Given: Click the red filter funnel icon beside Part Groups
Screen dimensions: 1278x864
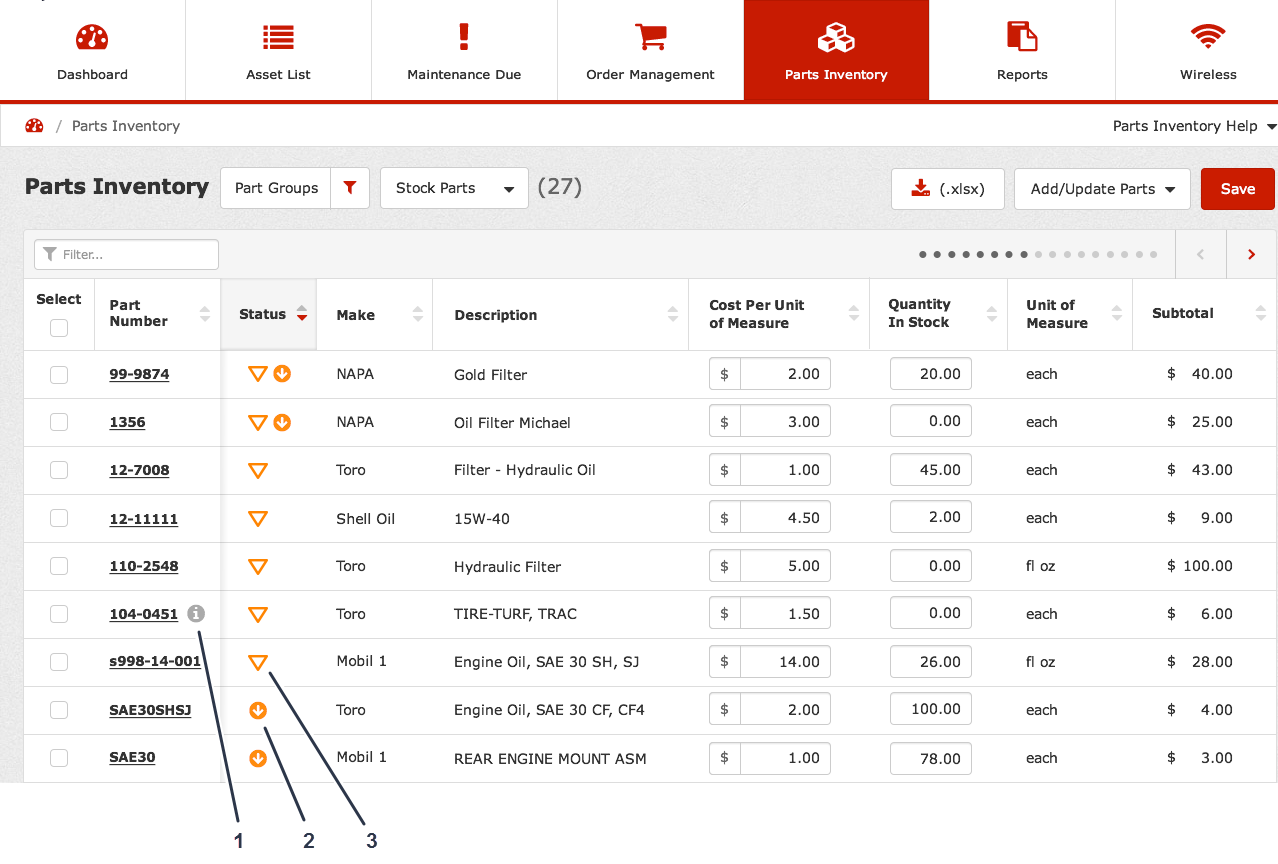Looking at the screenshot, I should coord(349,188).
